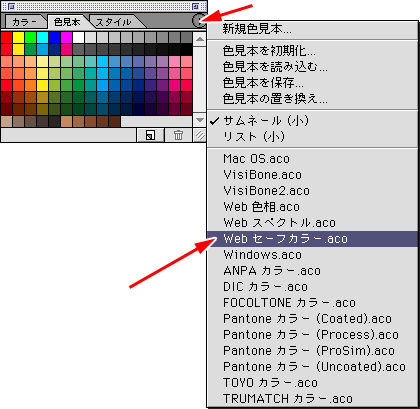Choose ANPA カラー.aco

312,271
